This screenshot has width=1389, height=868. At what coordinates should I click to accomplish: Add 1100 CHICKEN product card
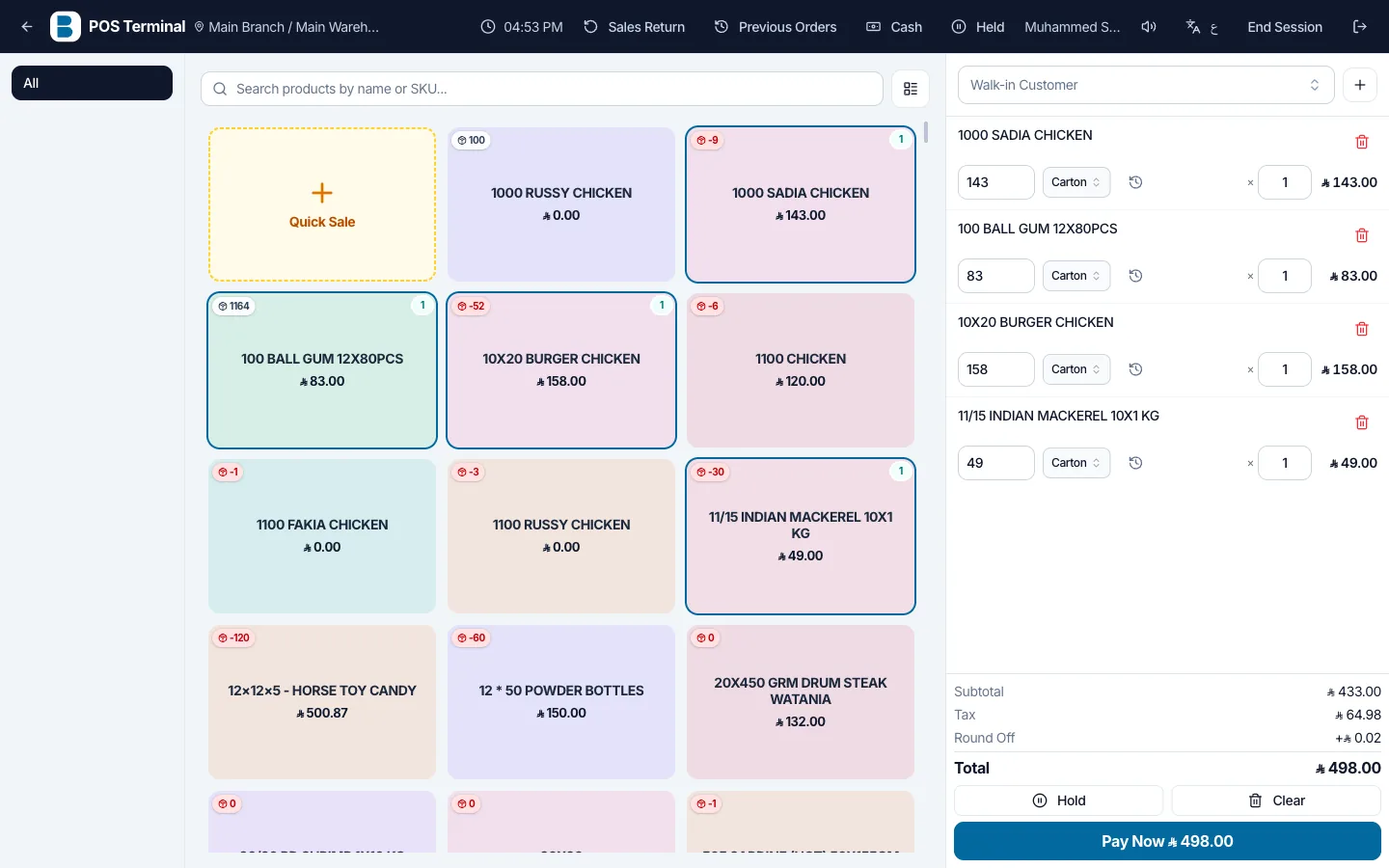pyautogui.click(x=801, y=370)
